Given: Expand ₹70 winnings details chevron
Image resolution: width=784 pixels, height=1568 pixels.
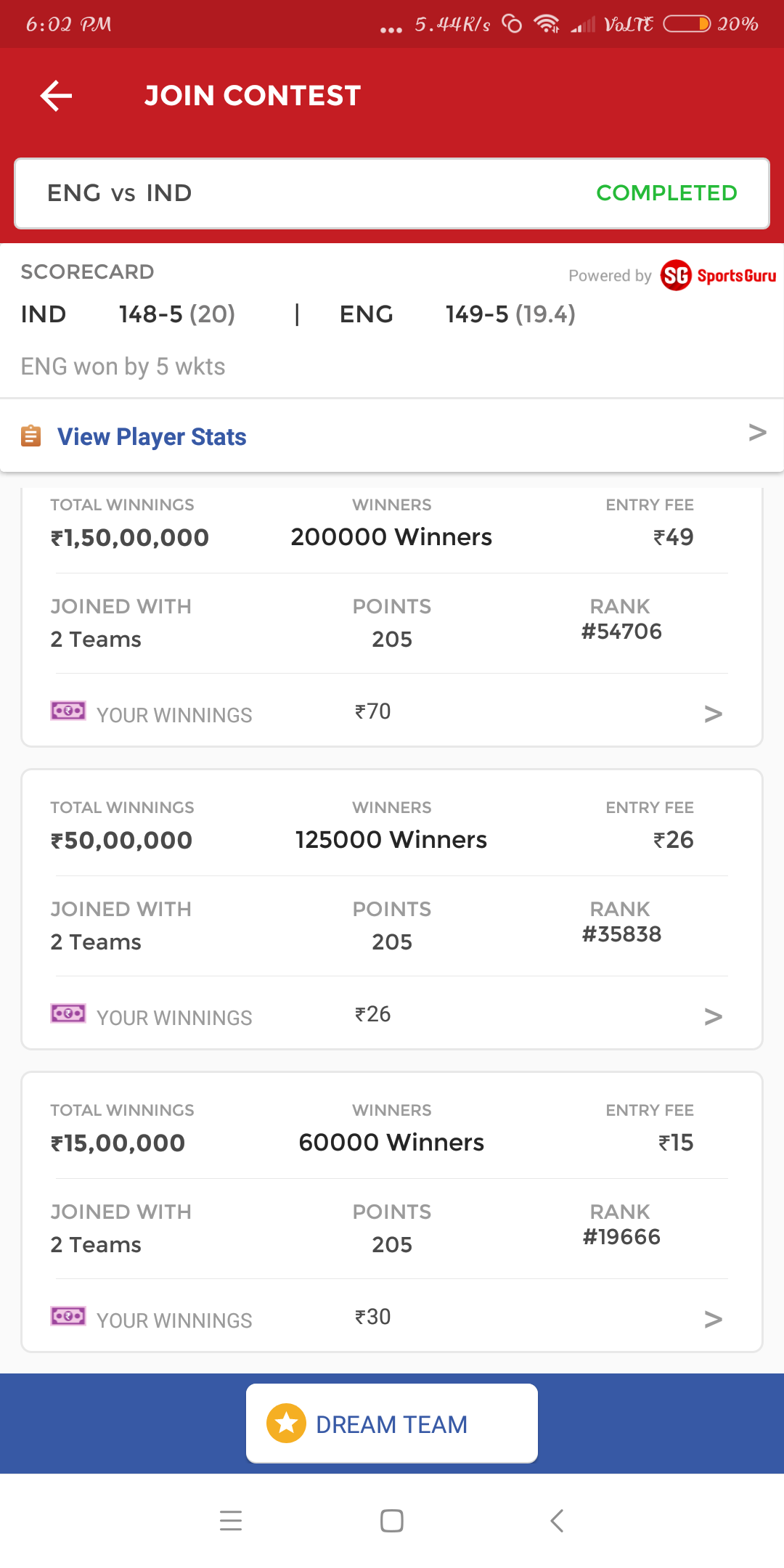Looking at the screenshot, I should tap(713, 714).
